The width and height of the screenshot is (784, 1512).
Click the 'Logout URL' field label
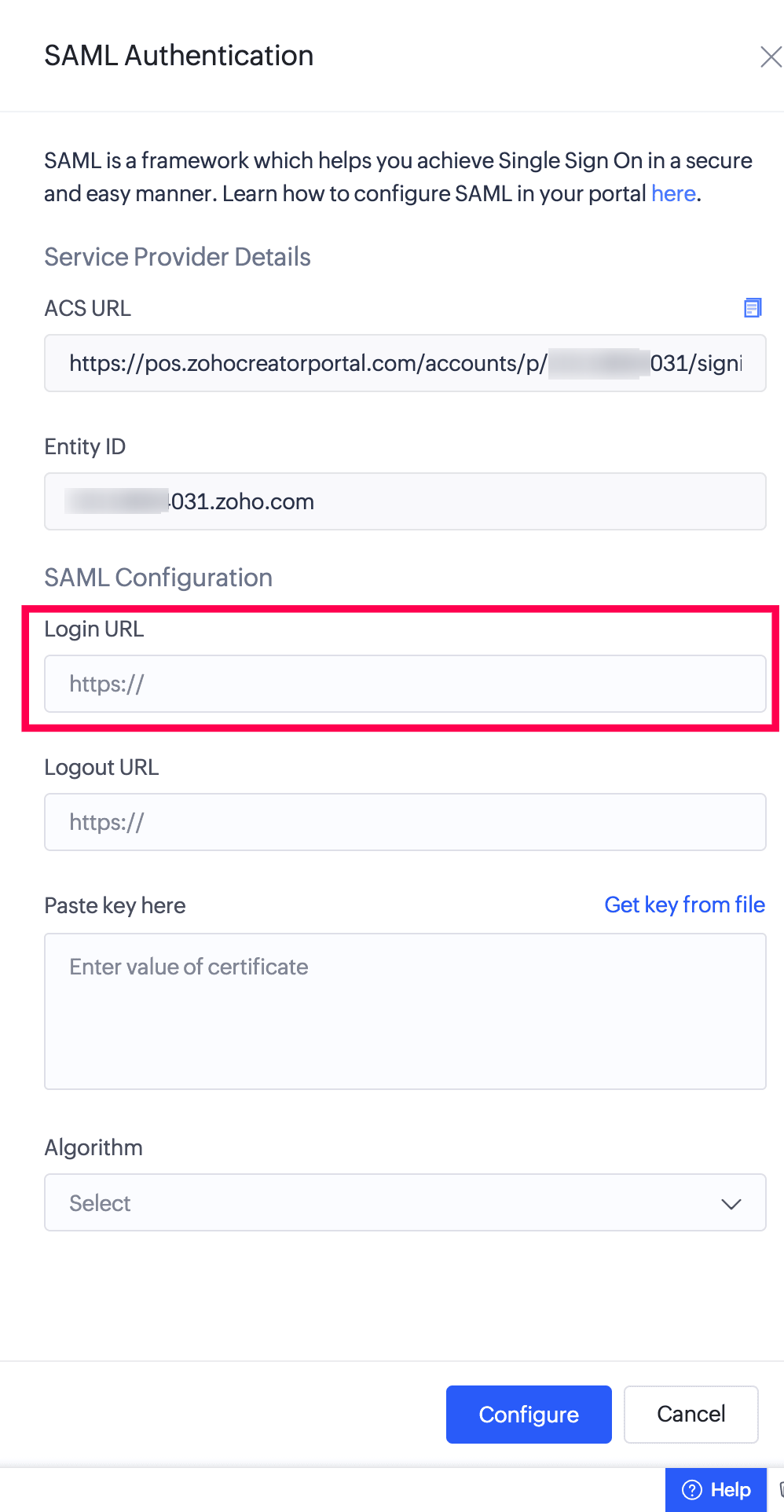(x=101, y=767)
